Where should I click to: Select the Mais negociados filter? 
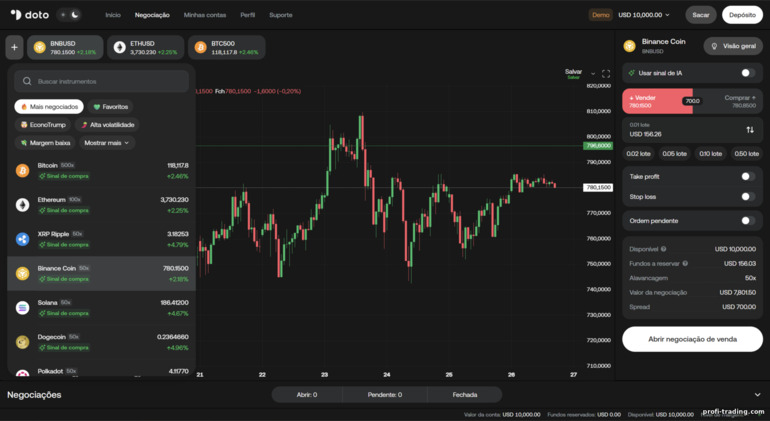pos(49,107)
